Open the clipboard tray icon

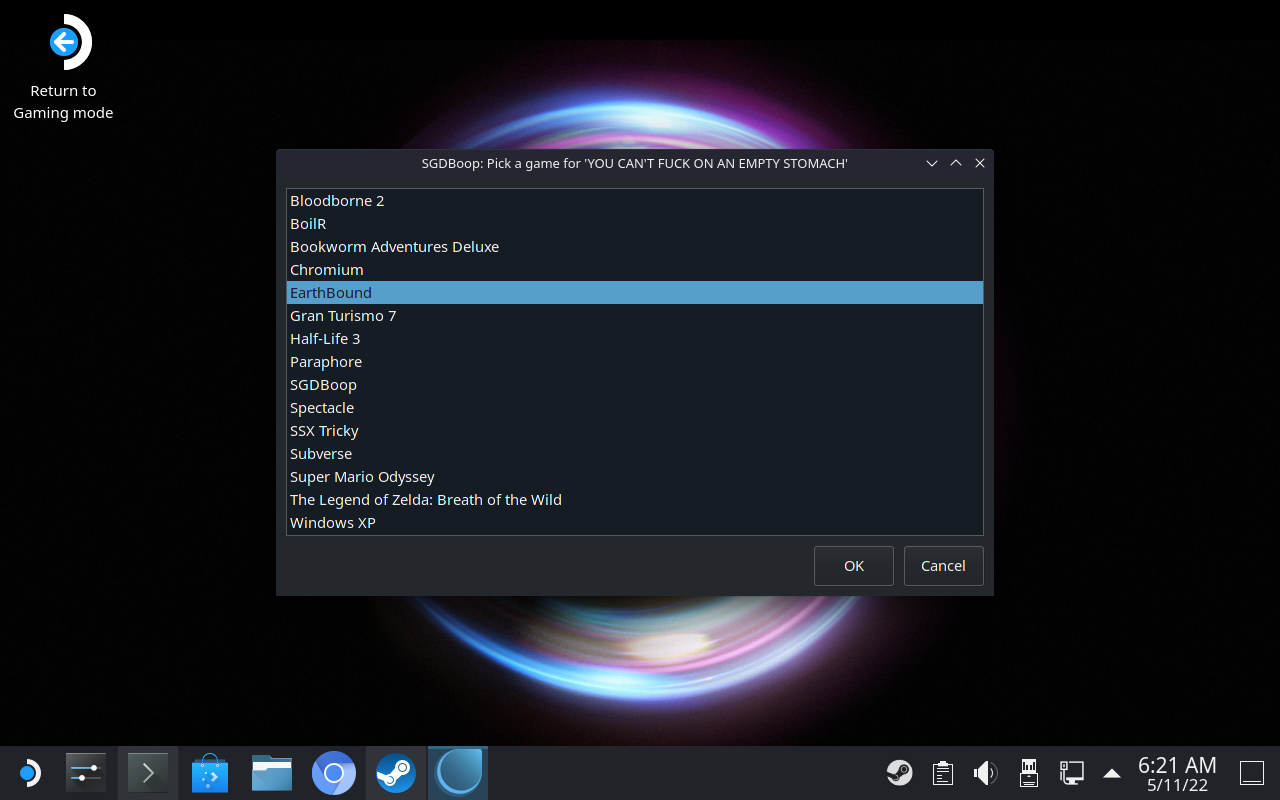(x=942, y=773)
